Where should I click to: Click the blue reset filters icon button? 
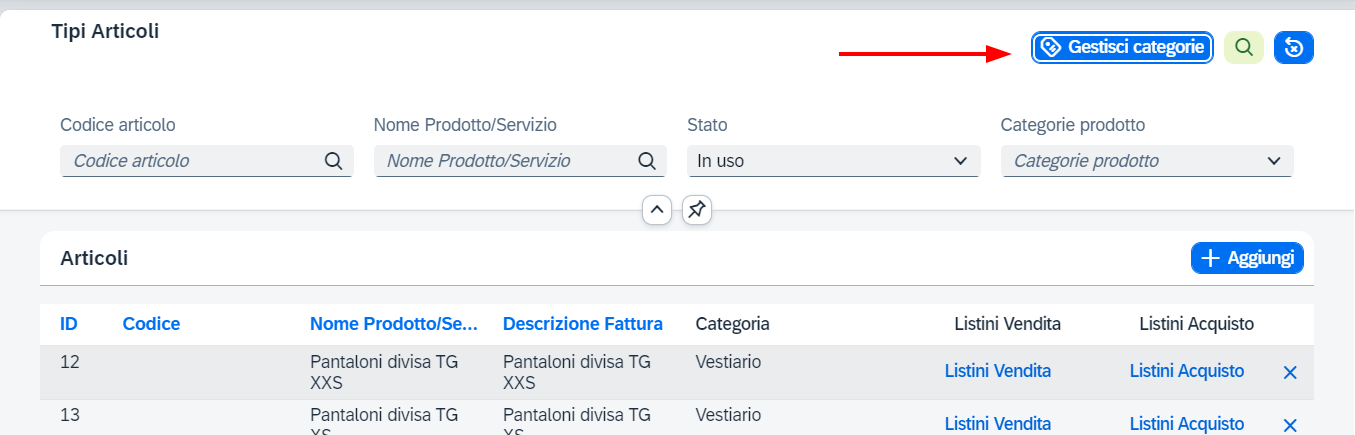1294,47
